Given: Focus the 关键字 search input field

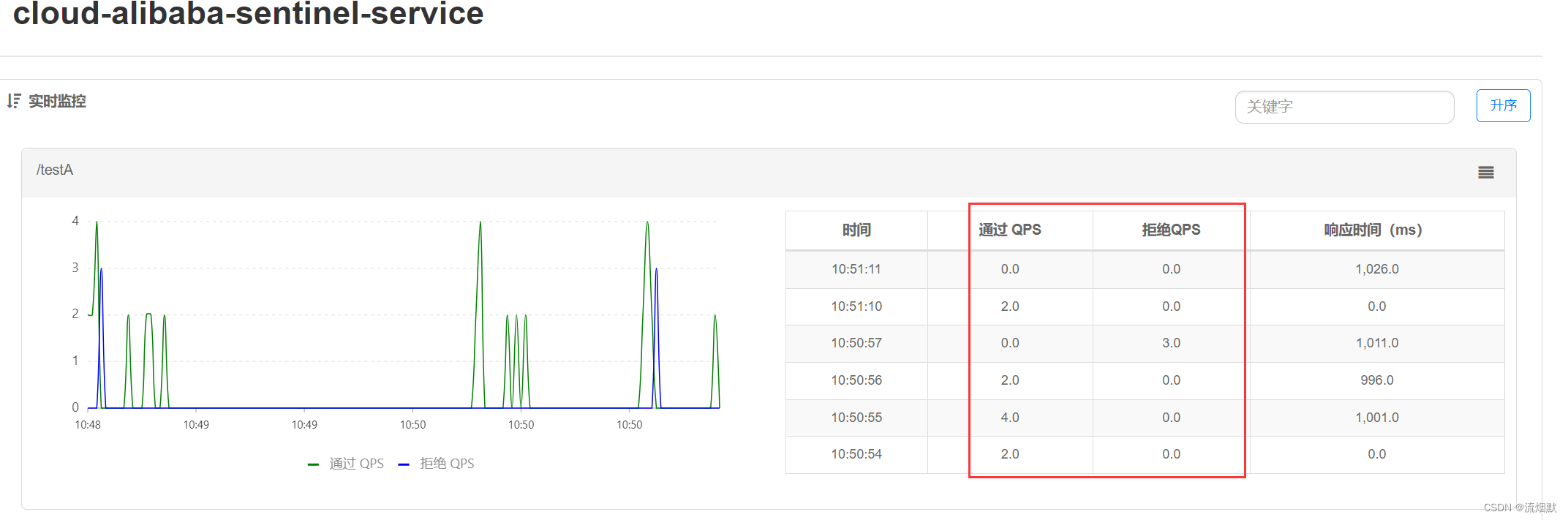Looking at the screenshot, I should pos(1344,107).
